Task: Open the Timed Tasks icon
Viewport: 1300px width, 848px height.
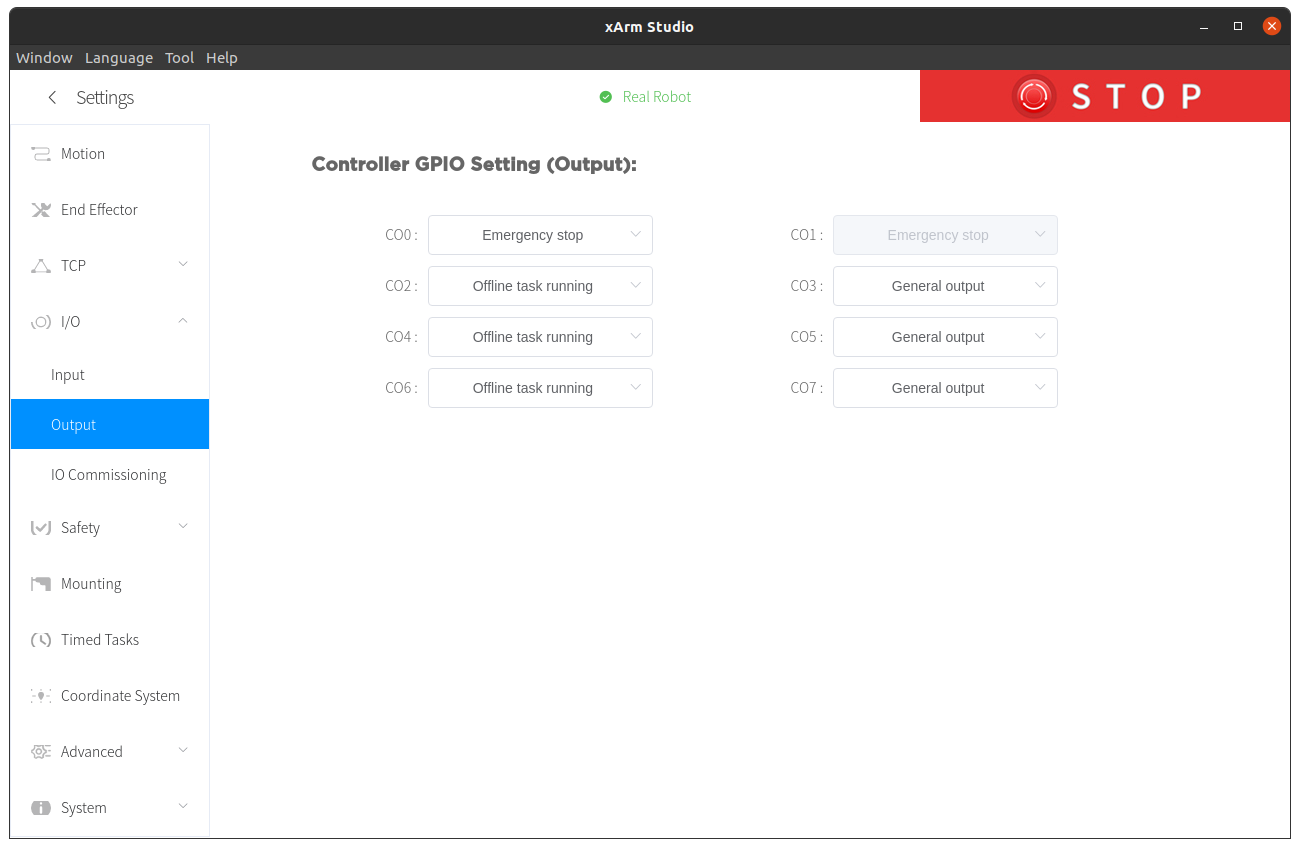Action: coord(40,639)
